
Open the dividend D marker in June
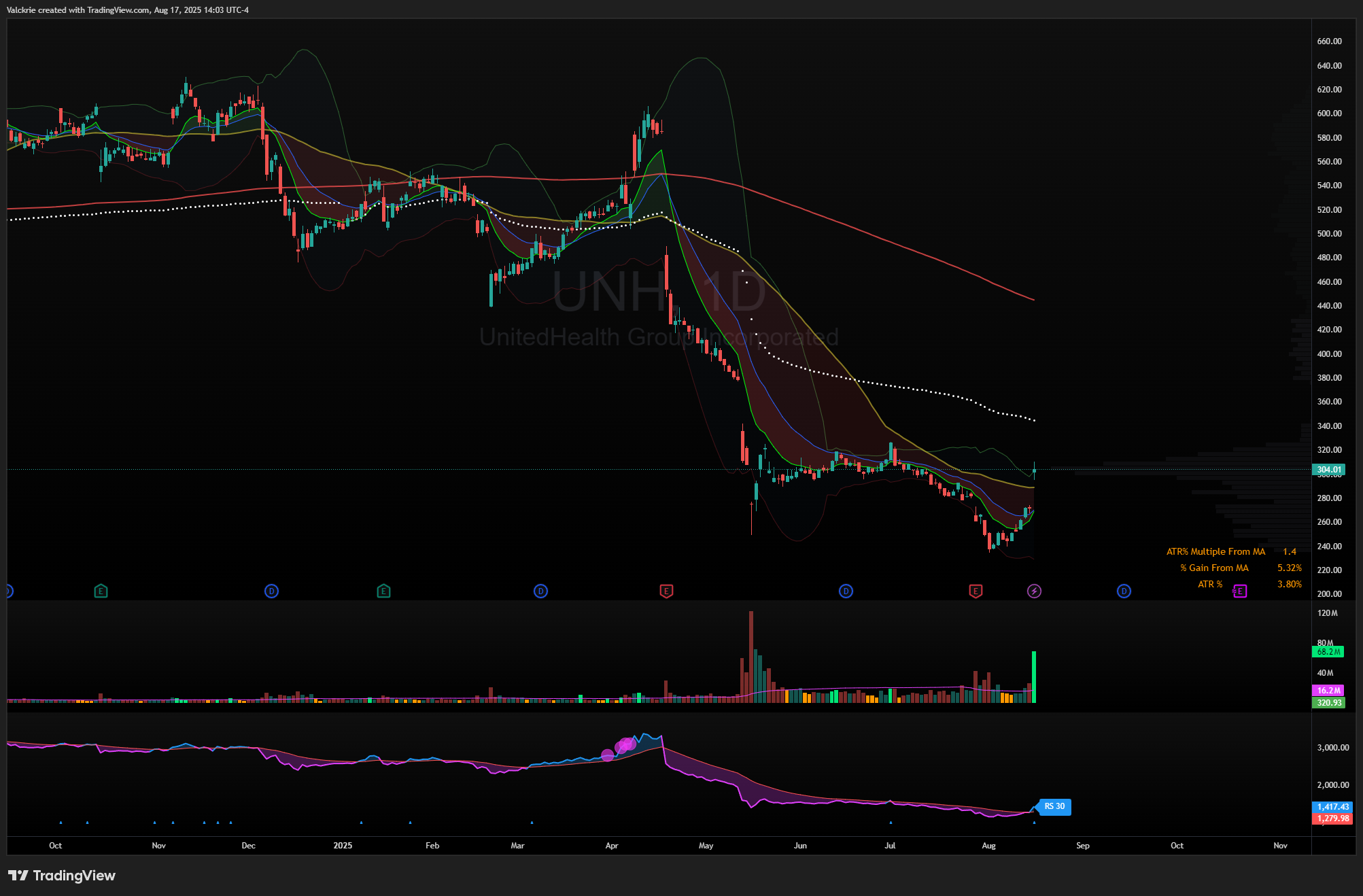point(846,591)
